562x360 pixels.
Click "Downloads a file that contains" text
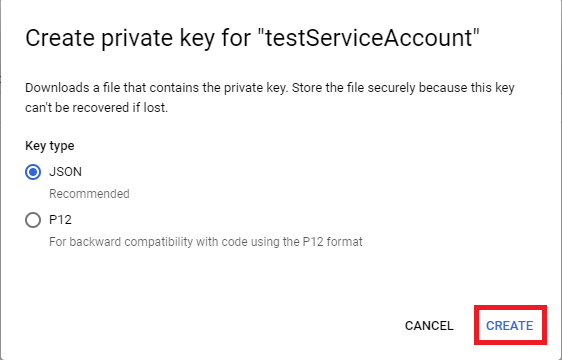click(x=112, y=87)
